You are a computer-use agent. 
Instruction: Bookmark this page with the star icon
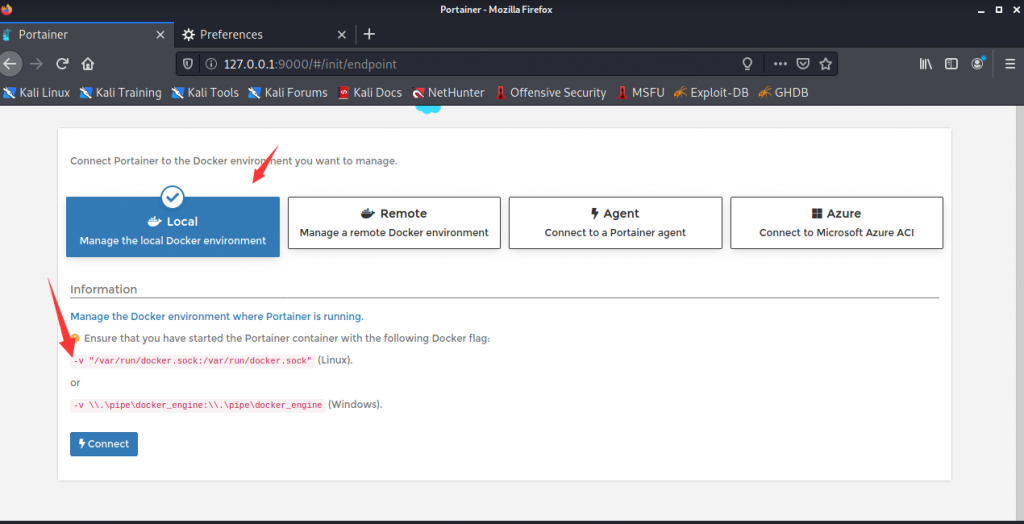(825, 64)
